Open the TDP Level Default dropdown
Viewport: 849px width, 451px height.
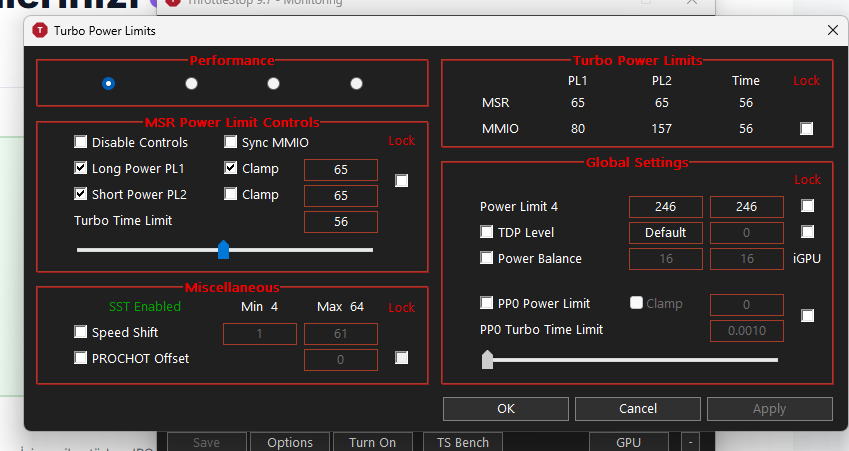pos(665,232)
